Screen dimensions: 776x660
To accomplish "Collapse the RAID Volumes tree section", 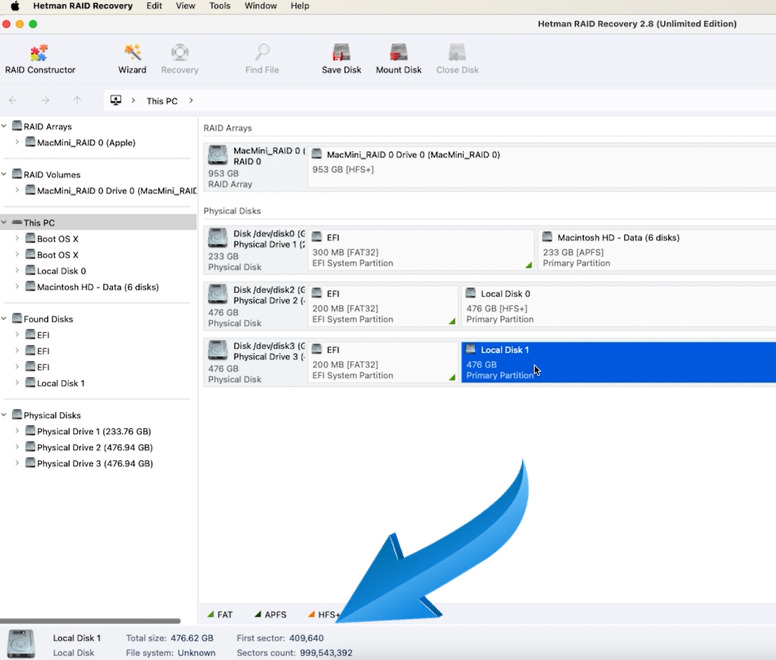I will pos(4,174).
